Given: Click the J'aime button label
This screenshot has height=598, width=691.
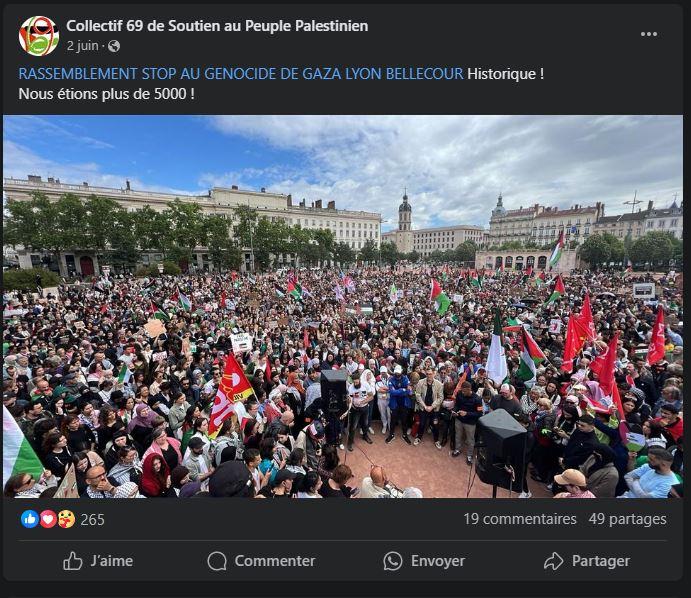Looking at the screenshot, I should click(111, 561).
